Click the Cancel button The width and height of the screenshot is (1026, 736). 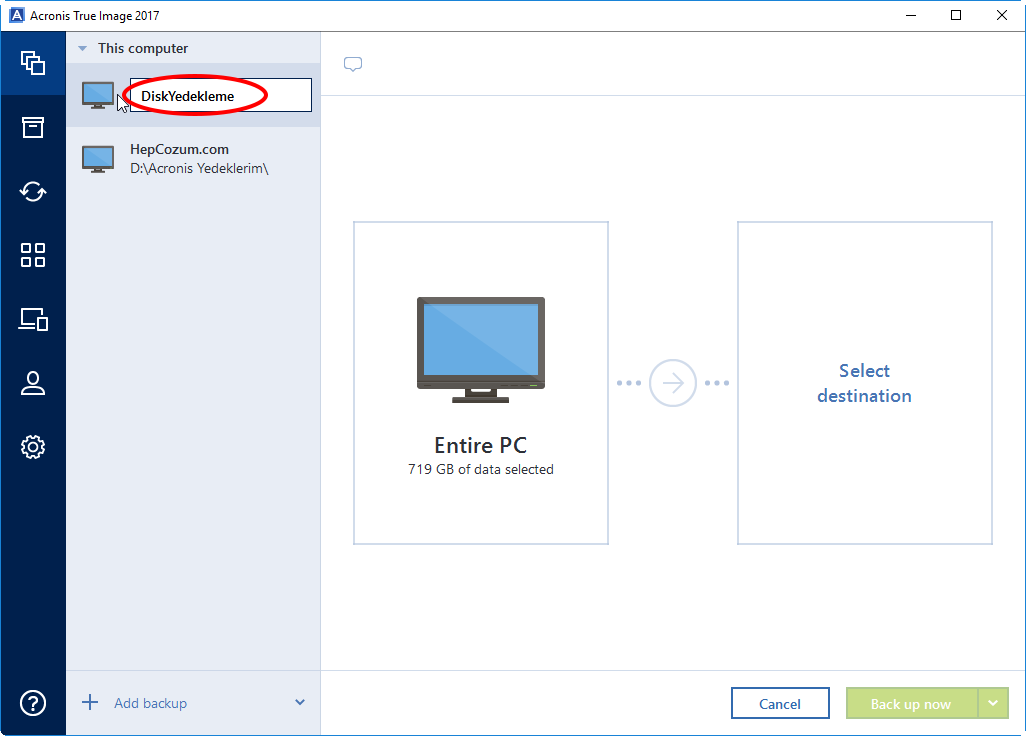780,703
